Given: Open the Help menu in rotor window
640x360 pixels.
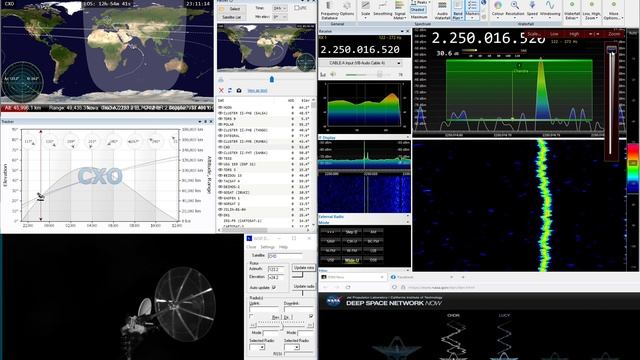Looking at the screenshot, I should point(283,247).
